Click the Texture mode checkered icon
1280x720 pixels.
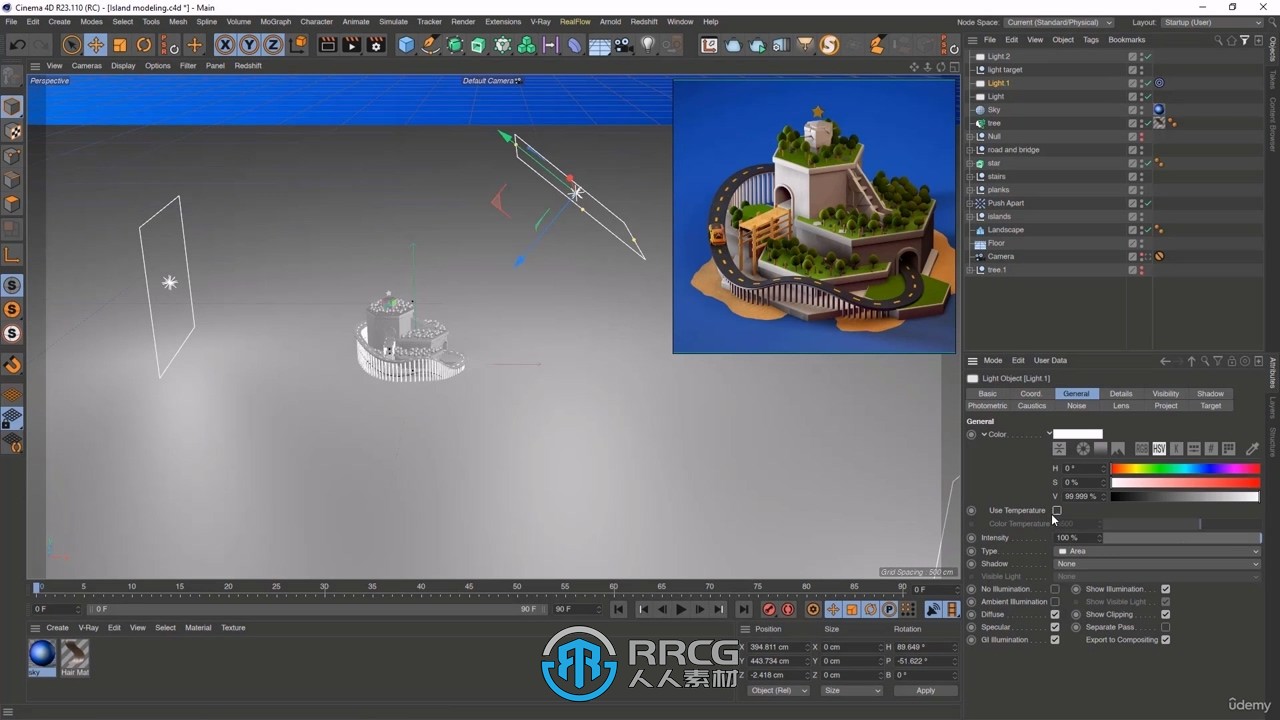click(x=12, y=131)
